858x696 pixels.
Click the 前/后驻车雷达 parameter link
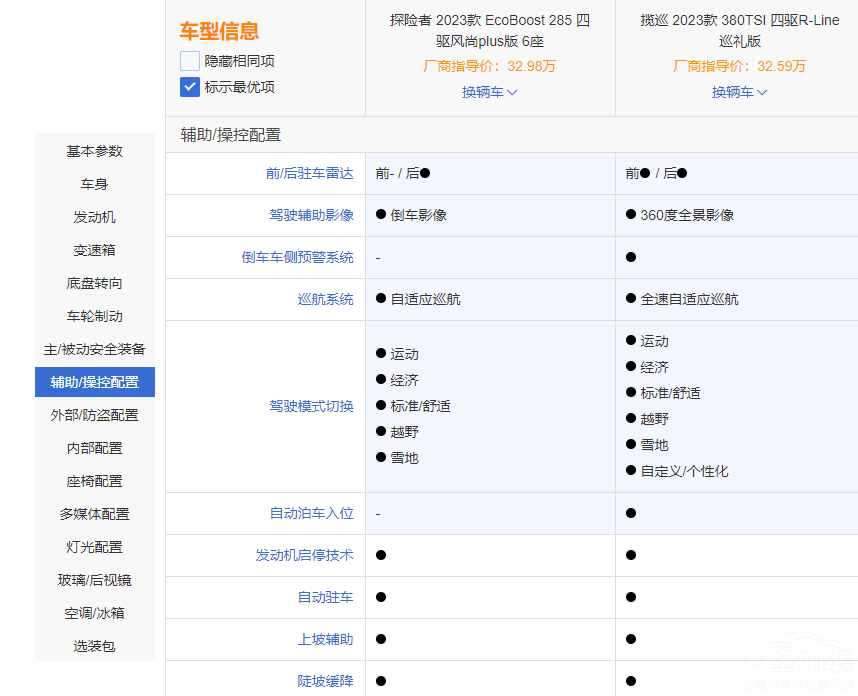coord(309,173)
